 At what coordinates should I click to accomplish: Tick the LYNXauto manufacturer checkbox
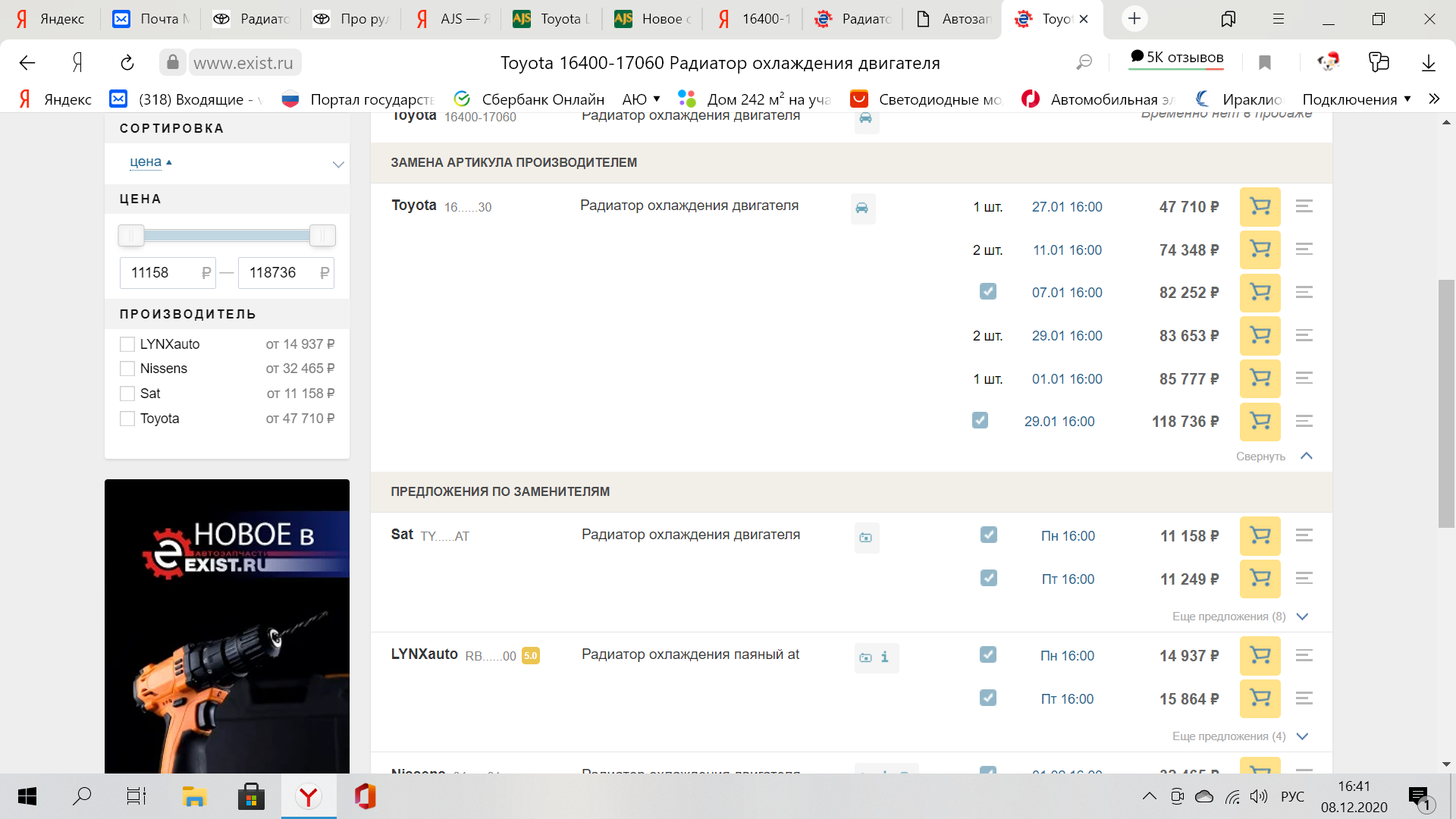127,344
